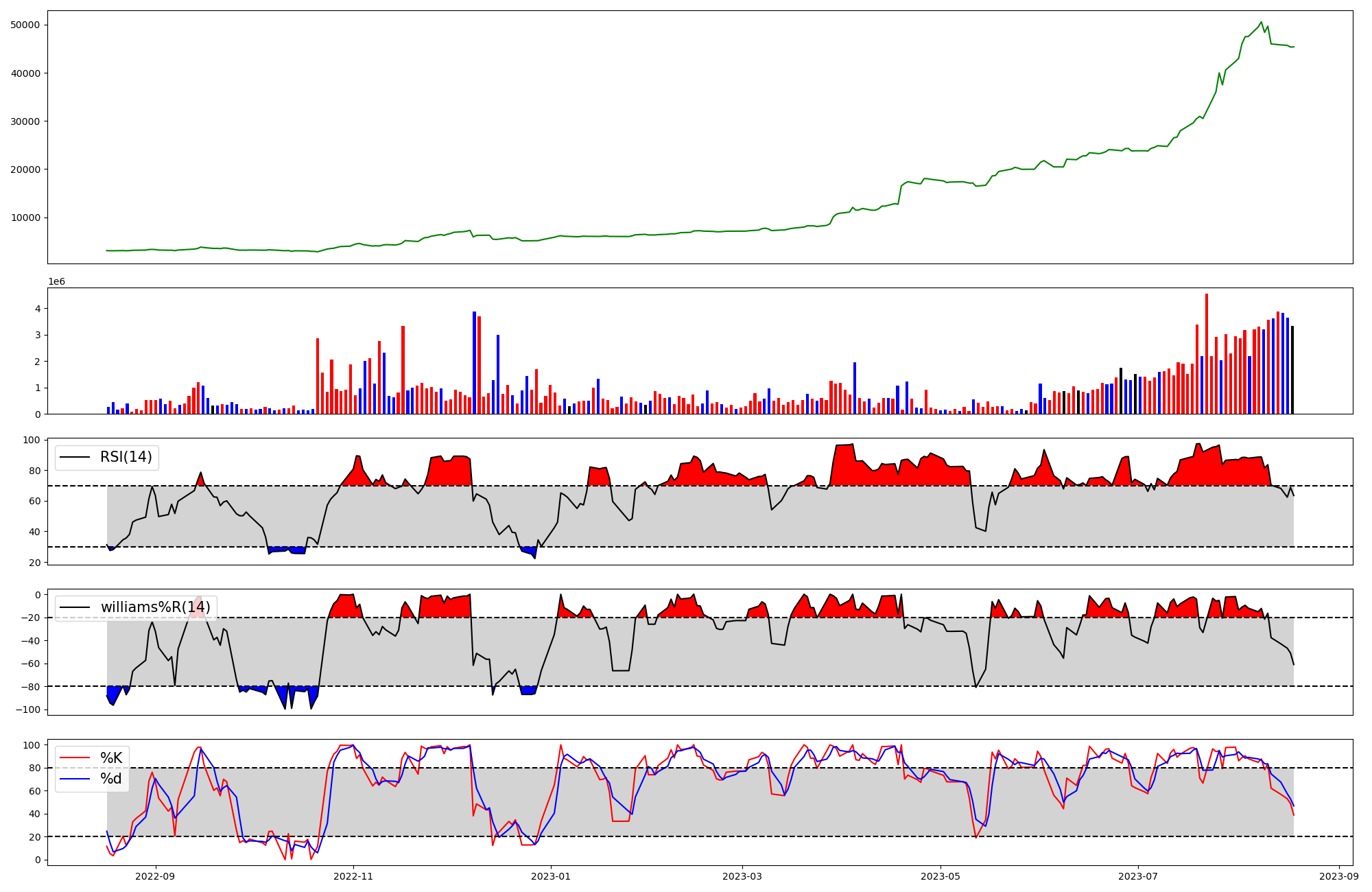
Task: Click the last black volume bar
Action: (x=1292, y=370)
